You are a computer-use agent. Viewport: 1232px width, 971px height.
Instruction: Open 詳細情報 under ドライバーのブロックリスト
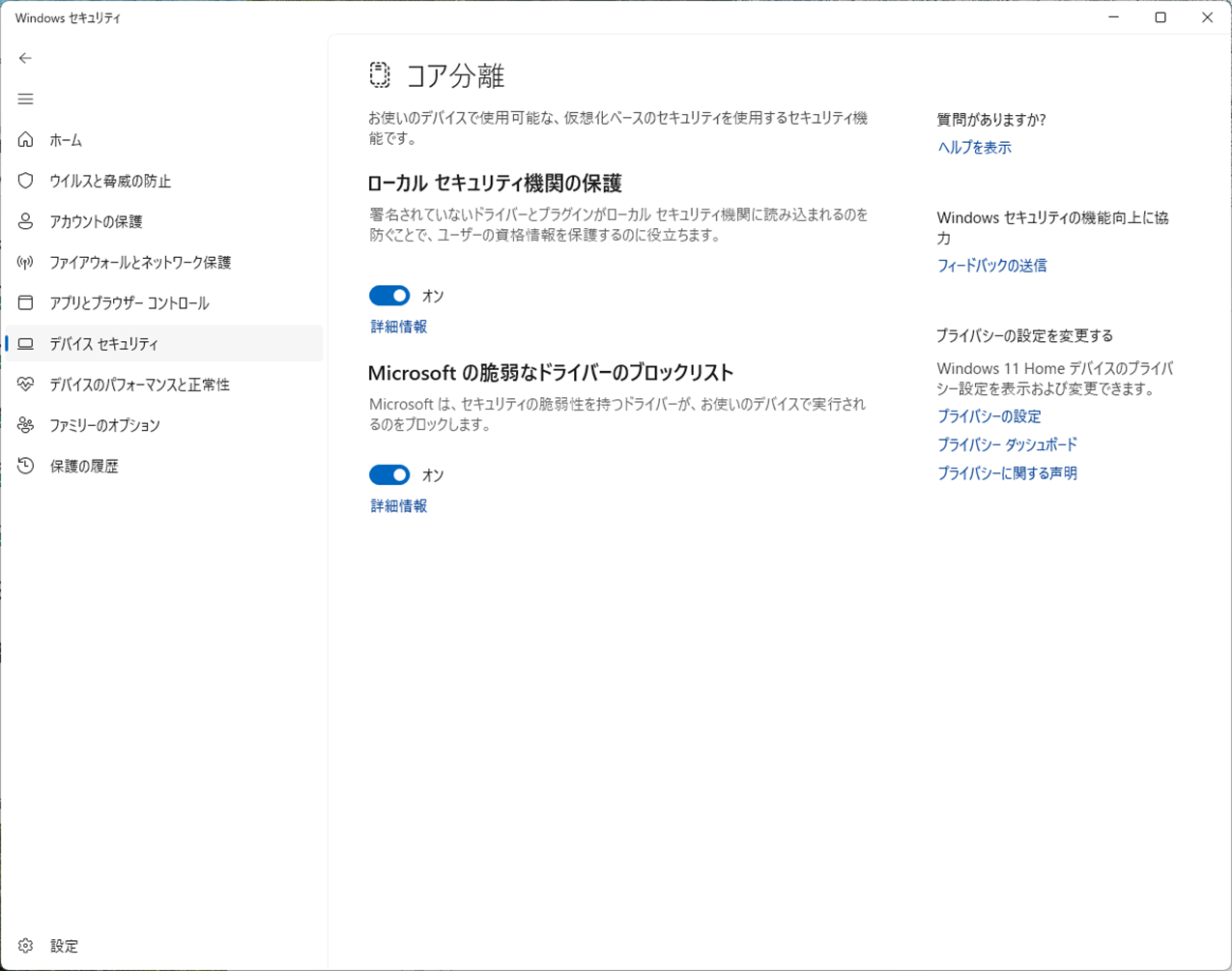pos(399,505)
